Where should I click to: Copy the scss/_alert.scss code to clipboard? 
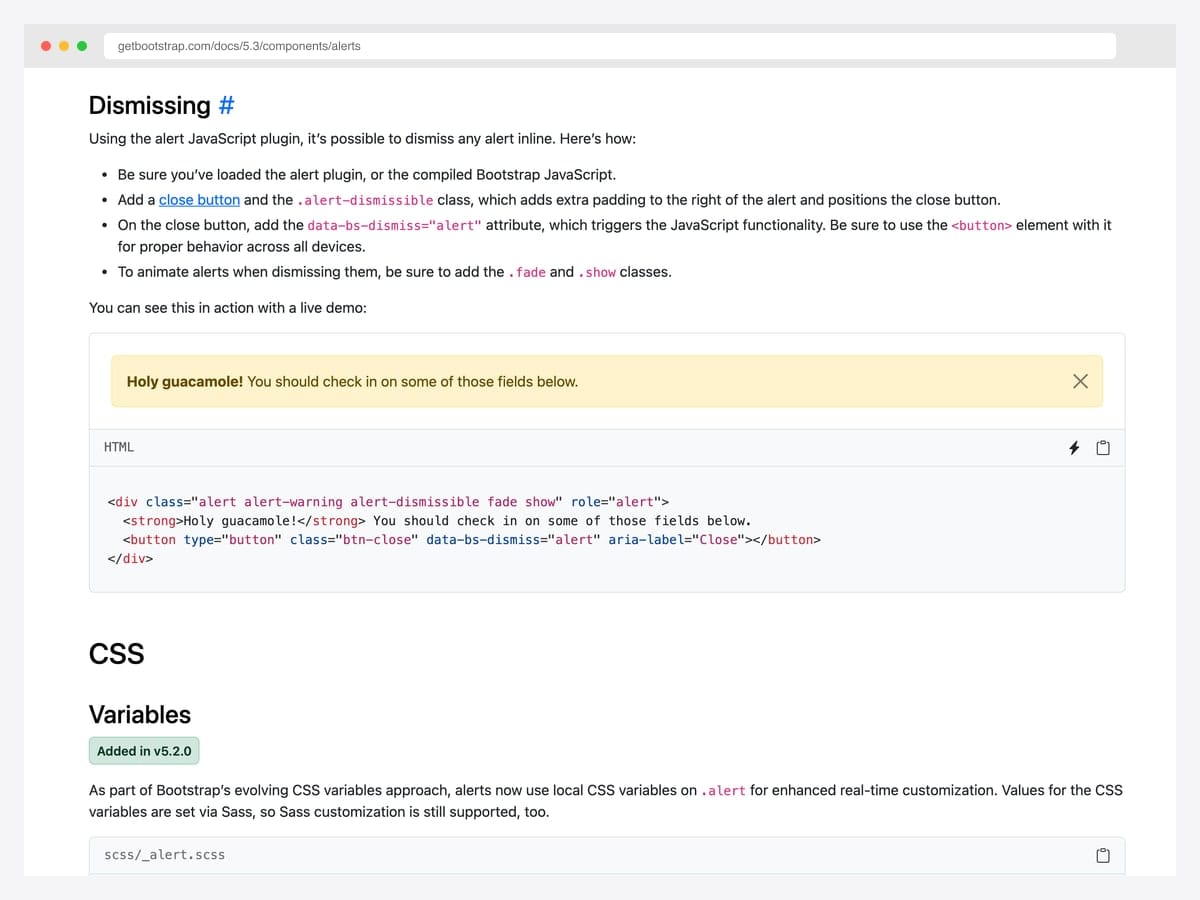(x=1103, y=855)
